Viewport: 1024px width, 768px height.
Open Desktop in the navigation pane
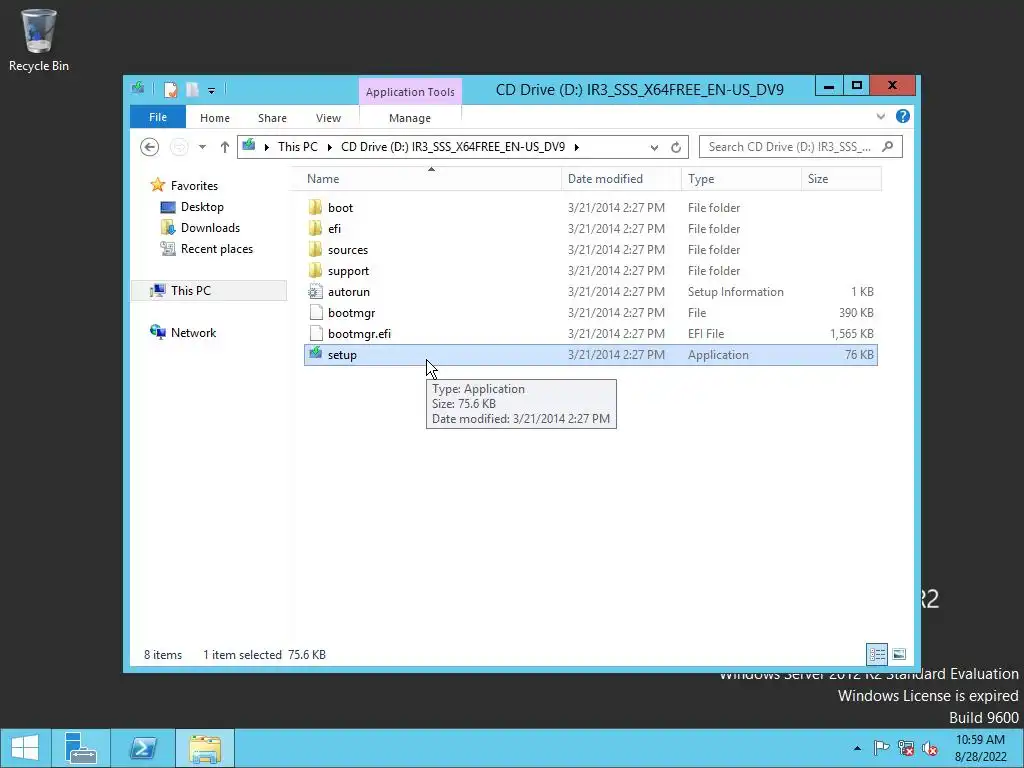pyautogui.click(x=202, y=207)
